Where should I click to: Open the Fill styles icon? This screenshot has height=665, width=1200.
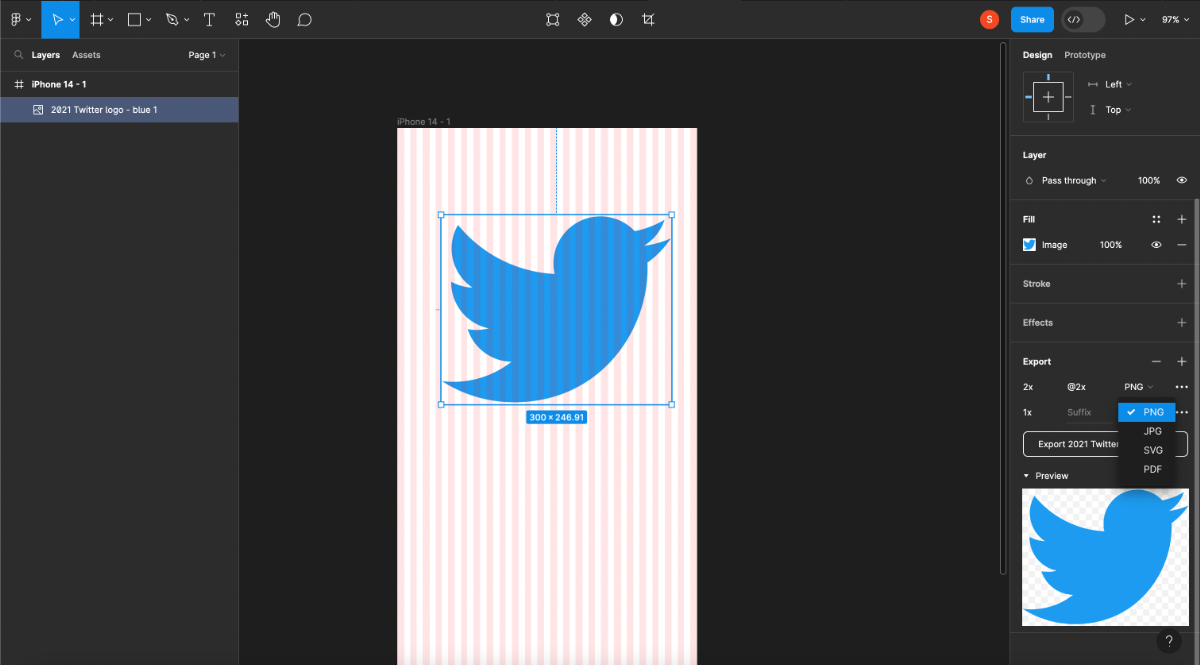tap(1156, 219)
